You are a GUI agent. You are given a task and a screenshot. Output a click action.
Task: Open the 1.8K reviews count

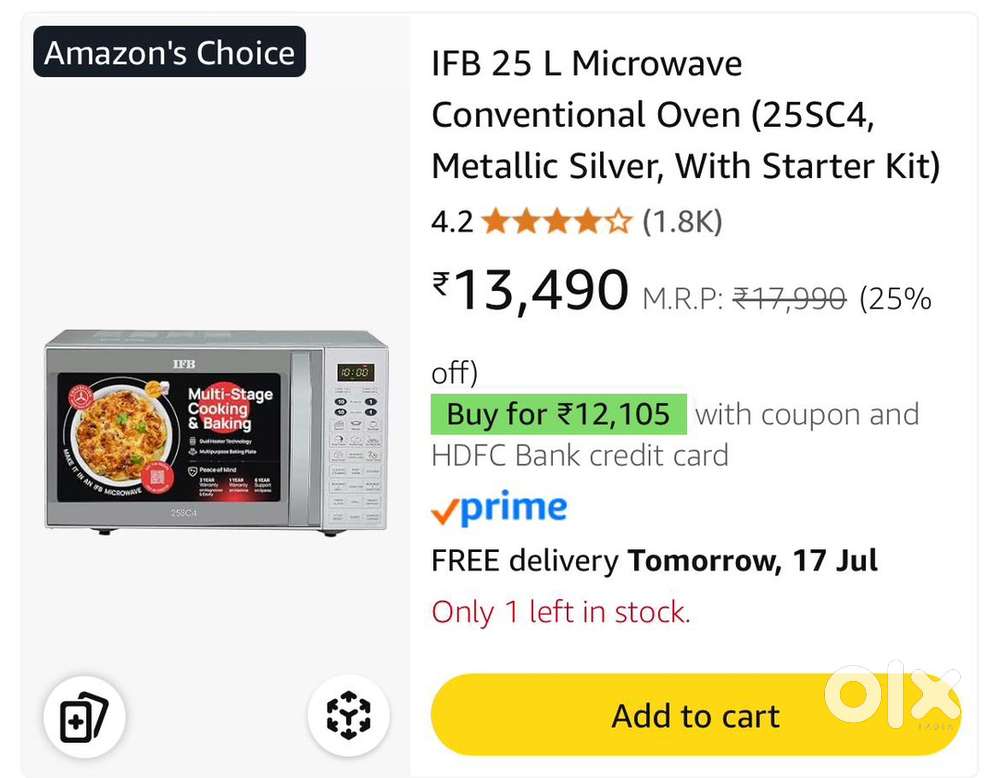tap(681, 221)
